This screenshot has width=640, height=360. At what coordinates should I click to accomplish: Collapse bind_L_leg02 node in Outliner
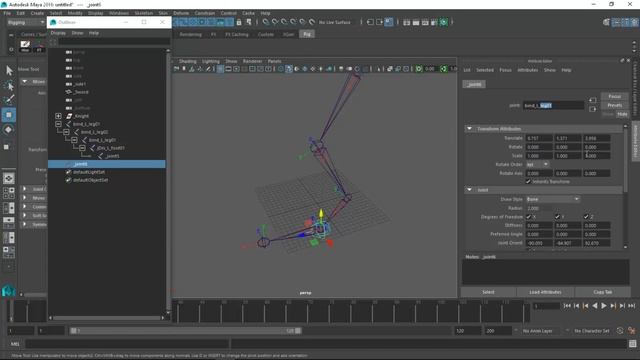click(66, 132)
